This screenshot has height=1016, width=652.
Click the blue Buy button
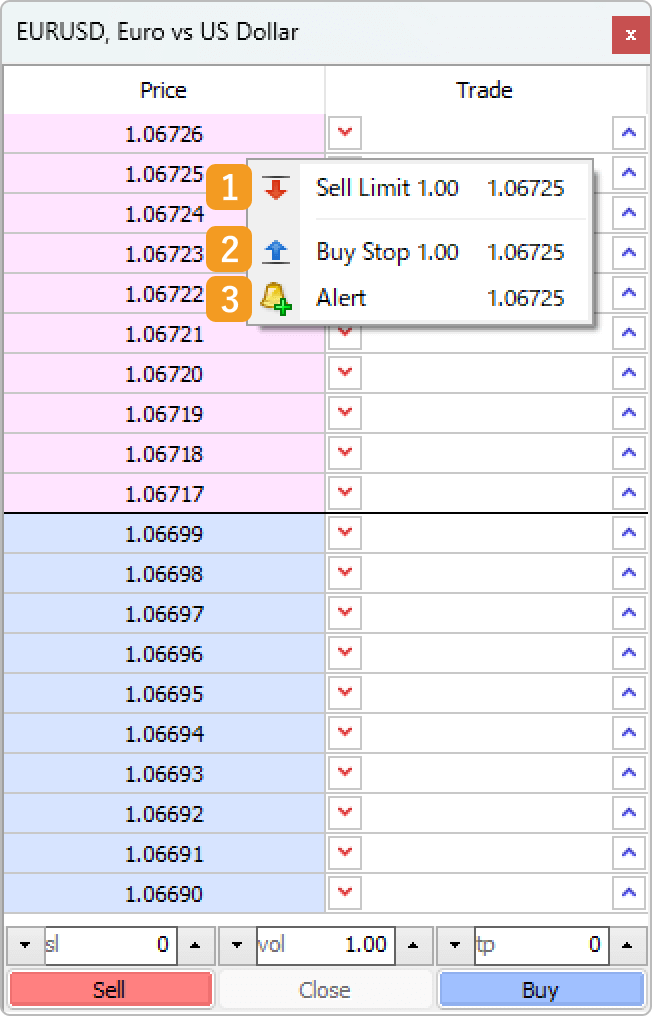tap(541, 989)
